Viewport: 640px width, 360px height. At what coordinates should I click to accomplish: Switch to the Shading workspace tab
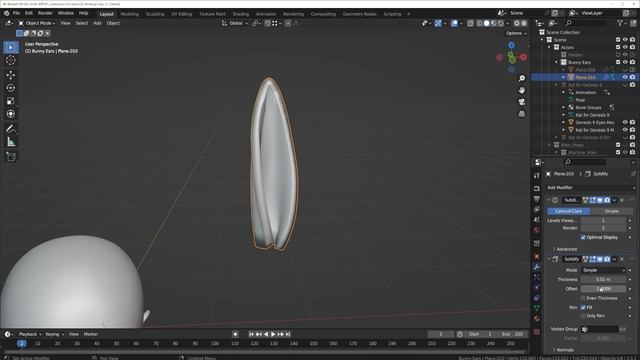coord(240,14)
